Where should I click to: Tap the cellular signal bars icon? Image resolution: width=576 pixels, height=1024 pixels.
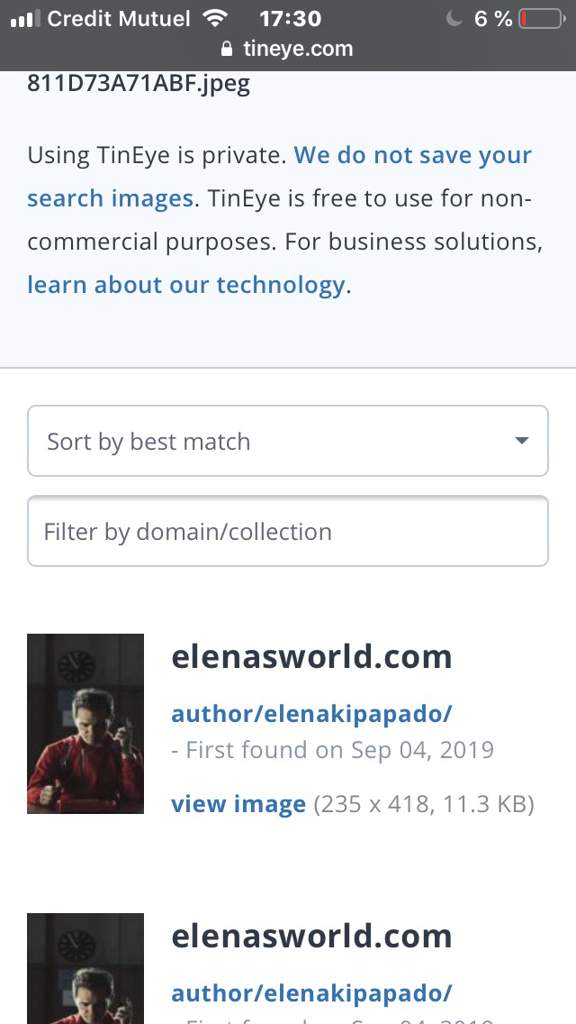click(25, 19)
